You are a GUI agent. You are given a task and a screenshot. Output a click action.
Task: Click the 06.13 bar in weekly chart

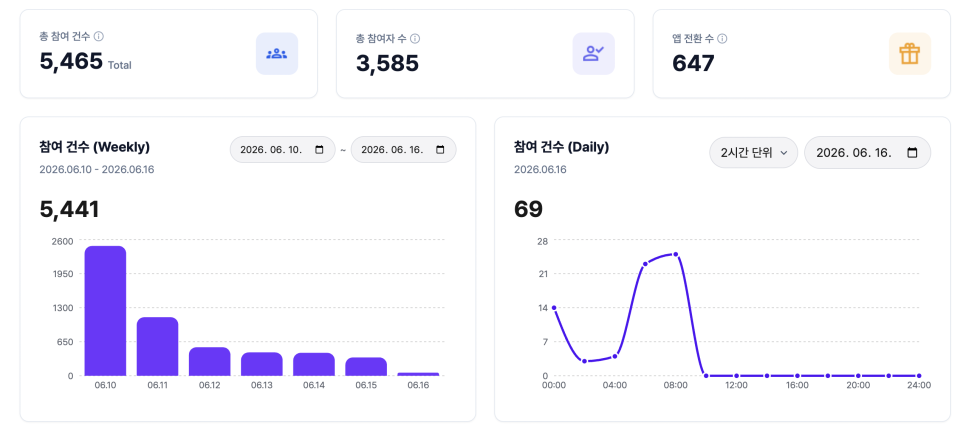click(262, 364)
